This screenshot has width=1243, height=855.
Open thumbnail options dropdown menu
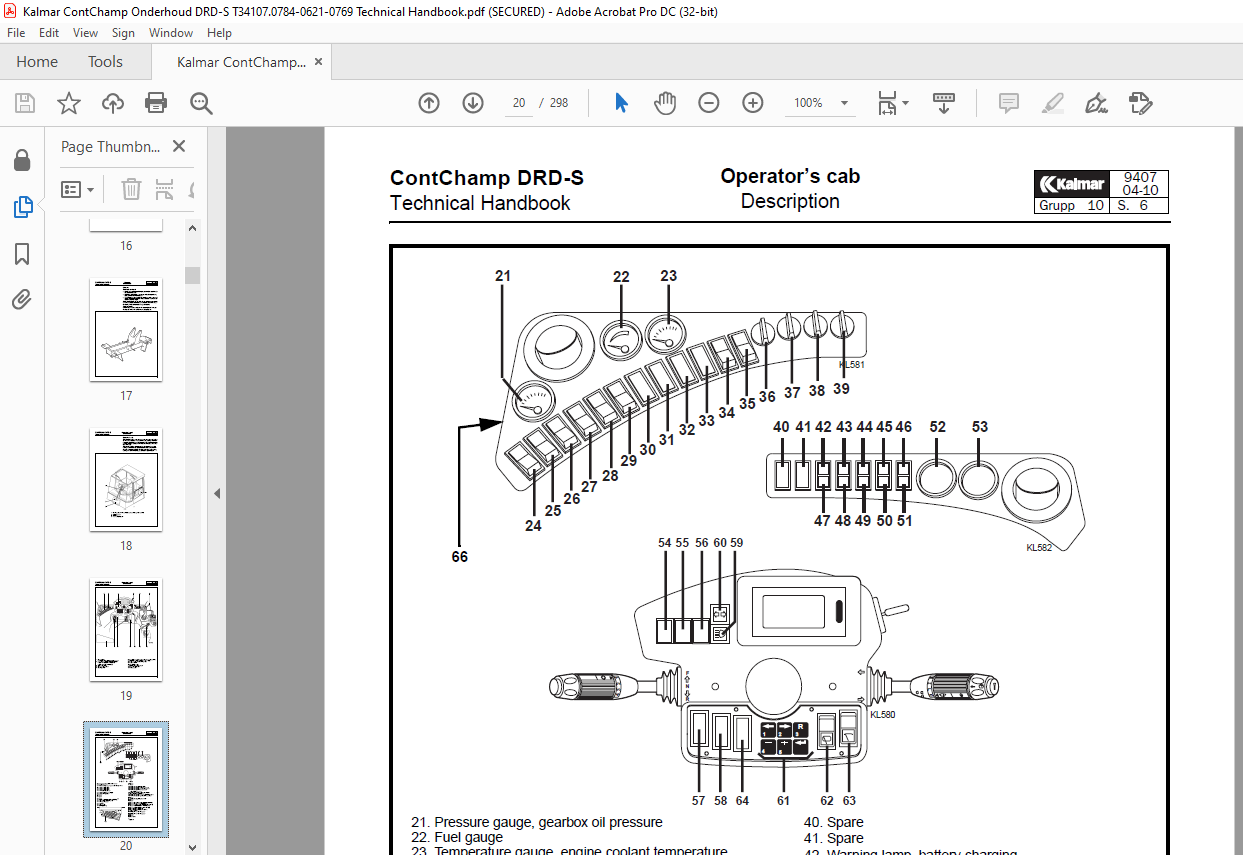[78, 189]
